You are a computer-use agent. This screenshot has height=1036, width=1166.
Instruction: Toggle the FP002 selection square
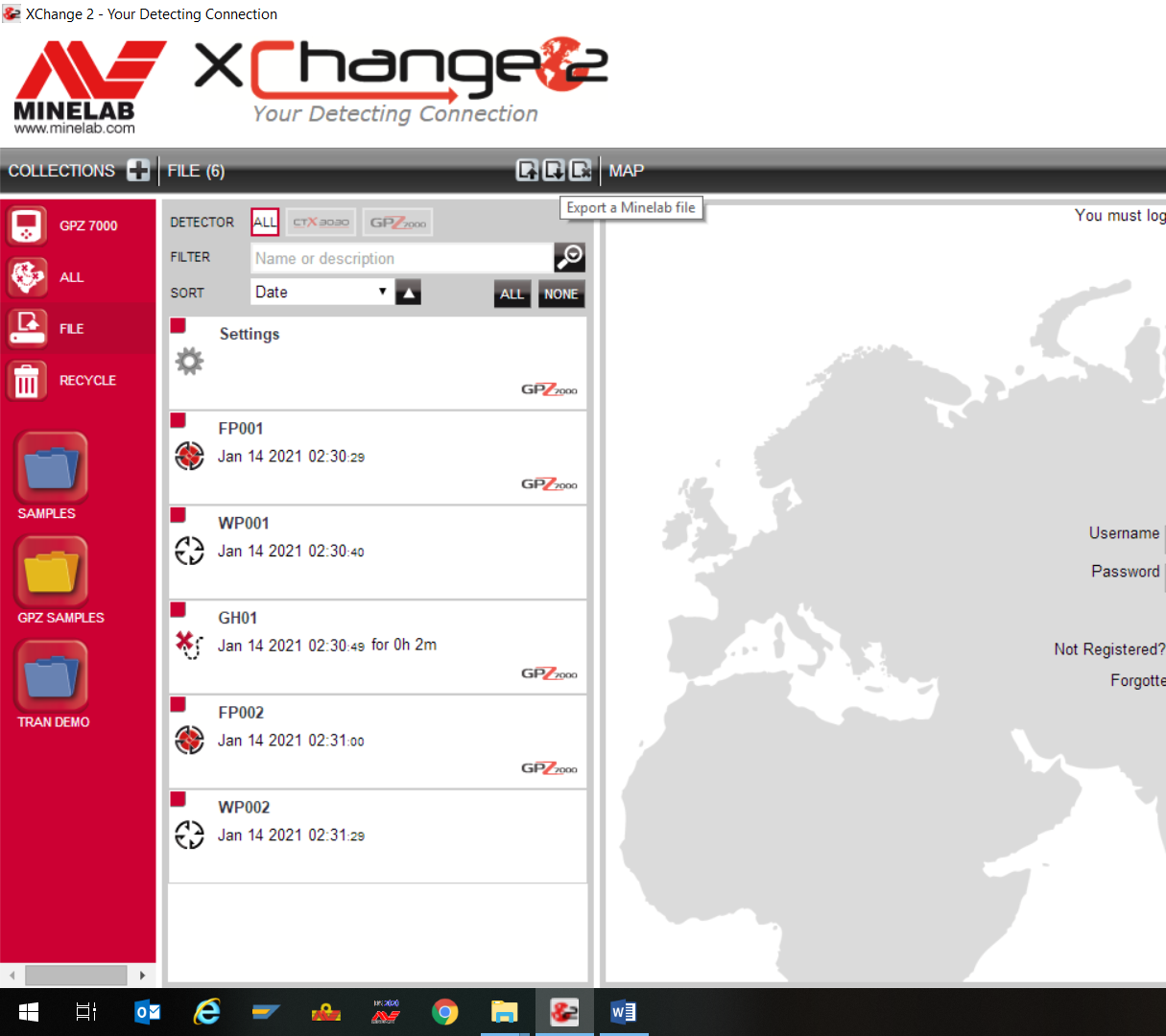pos(178,704)
